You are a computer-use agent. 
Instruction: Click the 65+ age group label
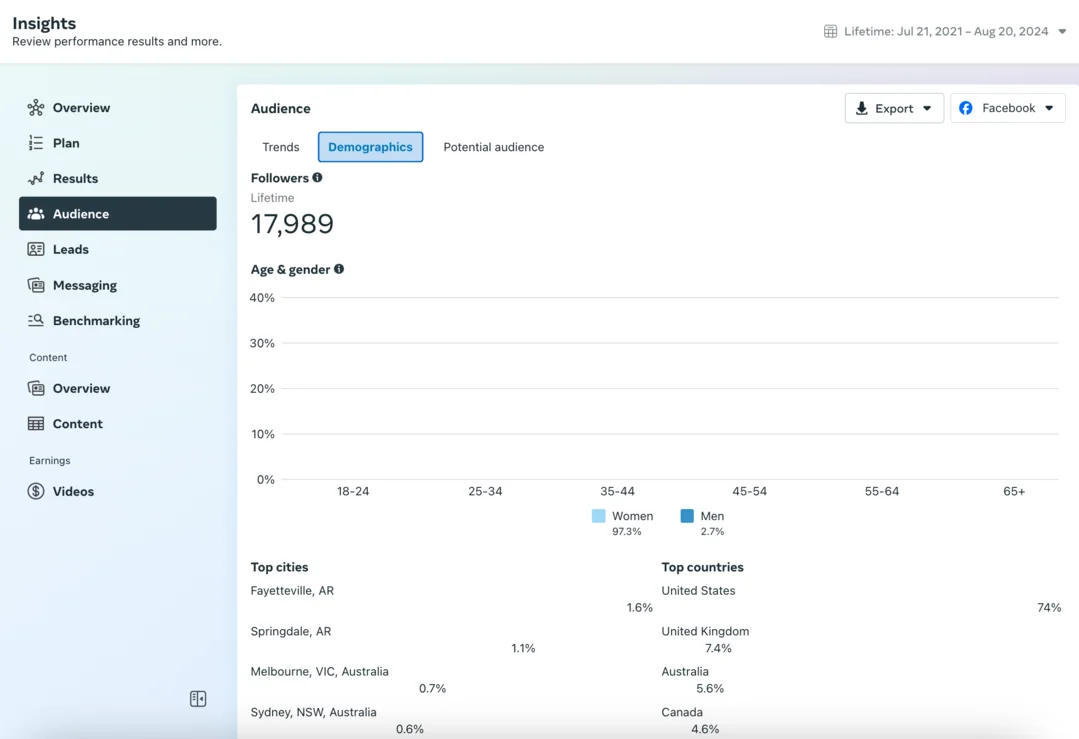point(1014,491)
